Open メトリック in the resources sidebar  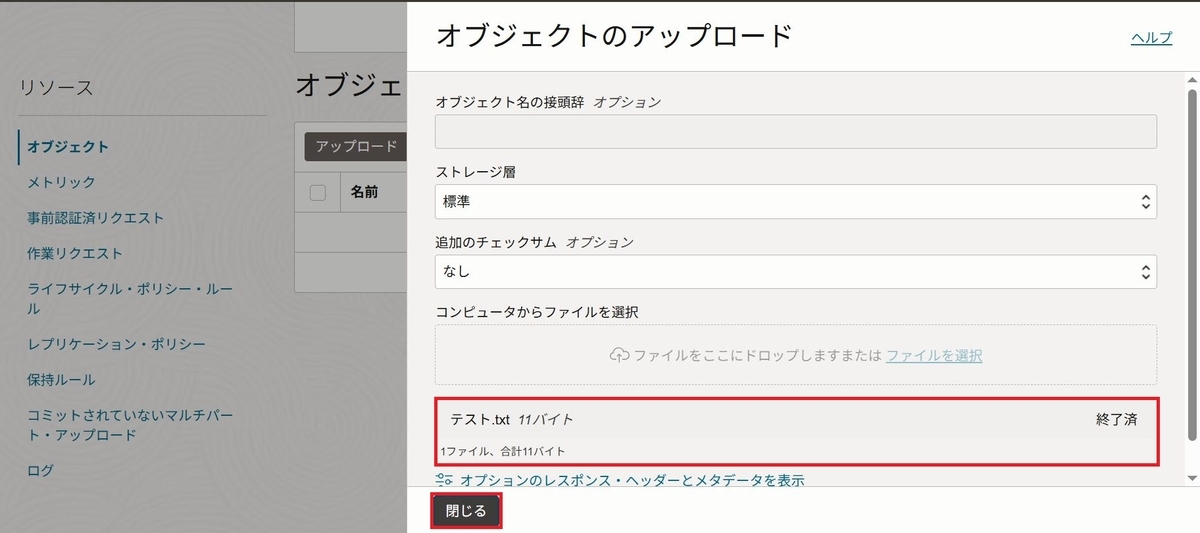point(61,182)
